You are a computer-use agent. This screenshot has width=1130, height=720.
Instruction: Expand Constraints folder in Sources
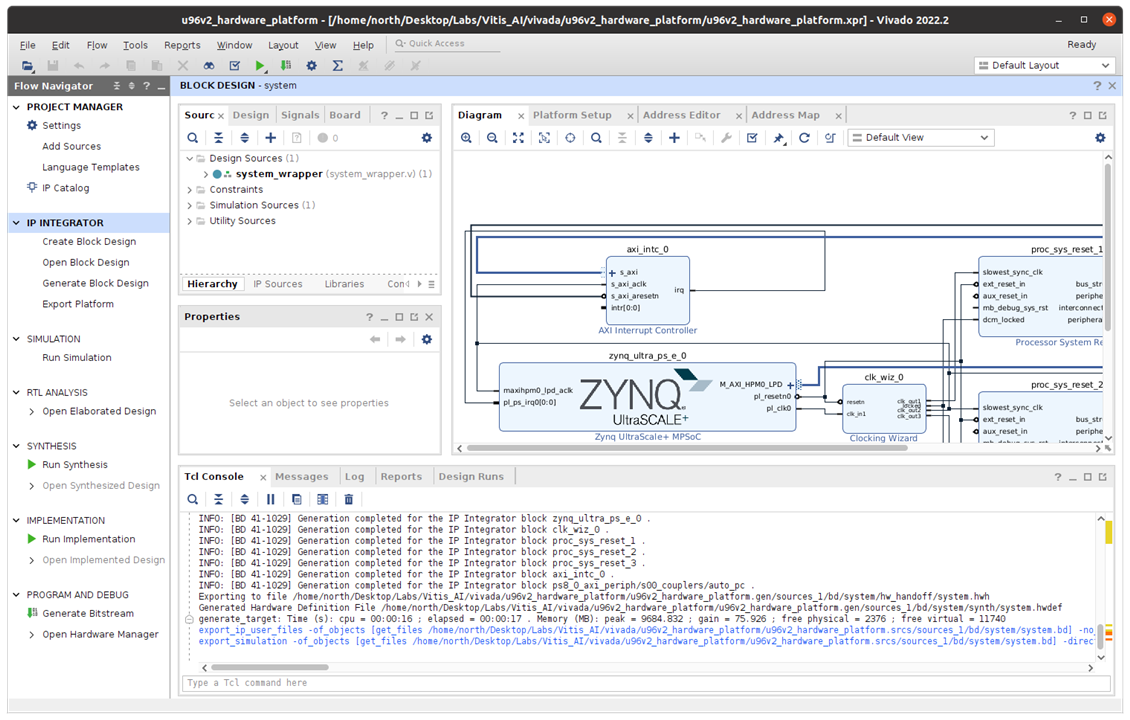[x=190, y=190]
